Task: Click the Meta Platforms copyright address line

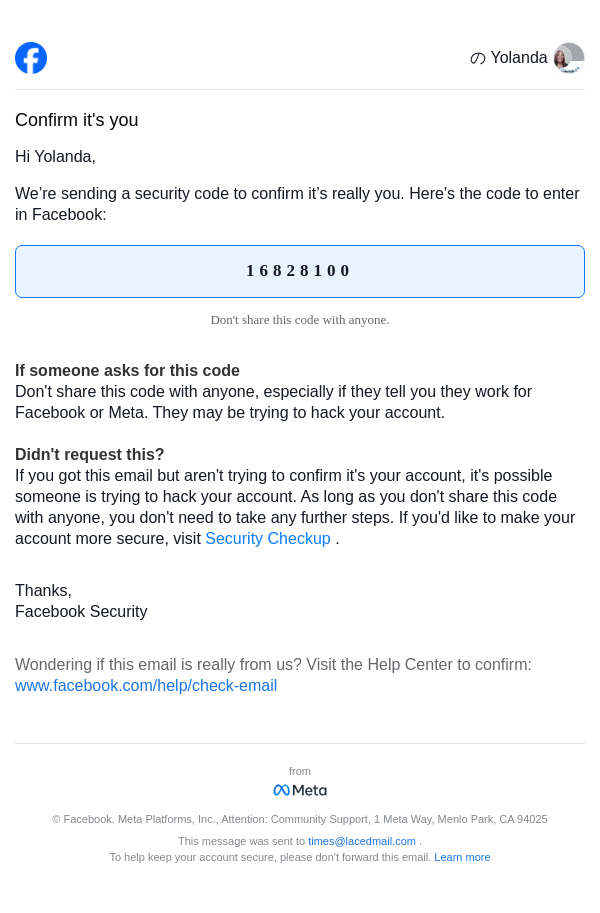Action: [300, 819]
